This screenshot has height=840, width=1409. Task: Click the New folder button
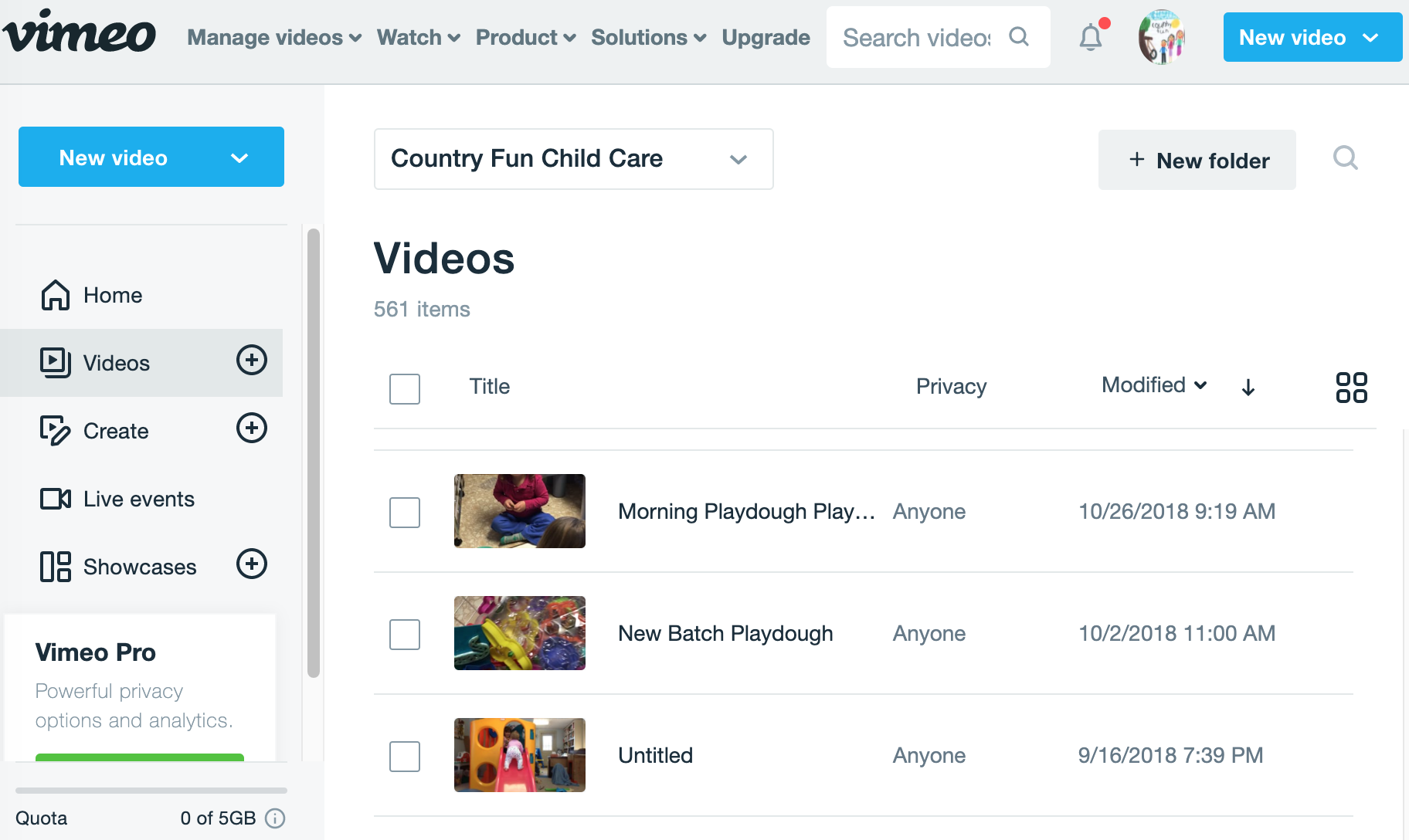tap(1197, 160)
